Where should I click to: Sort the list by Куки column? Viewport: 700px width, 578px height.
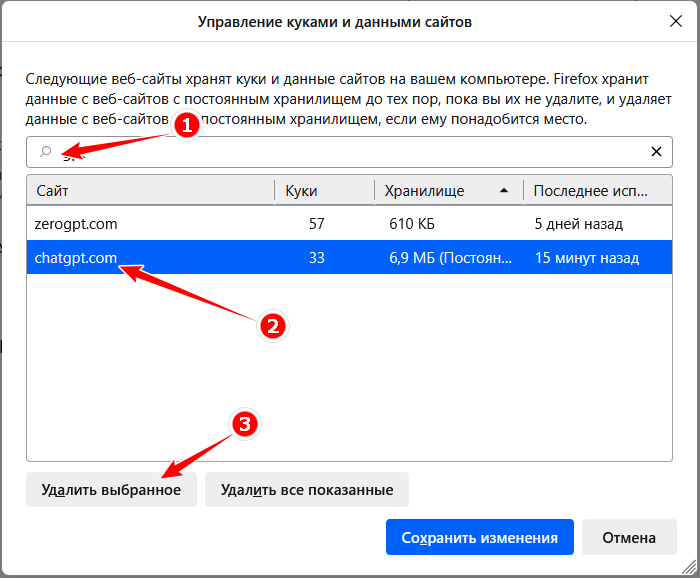pyautogui.click(x=325, y=191)
